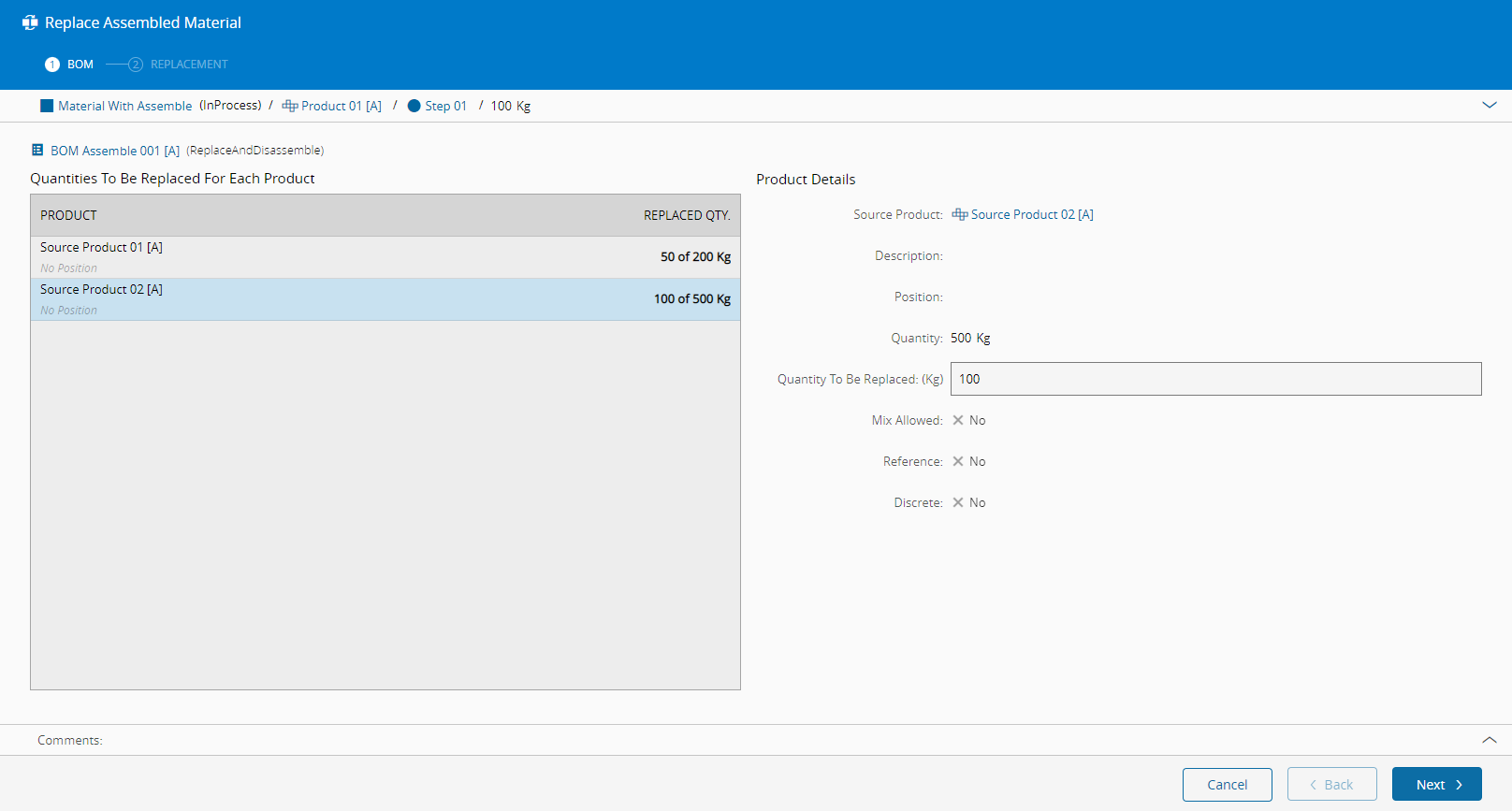Click the Mix Allowed X icon
The image size is (1512, 811).
(958, 420)
